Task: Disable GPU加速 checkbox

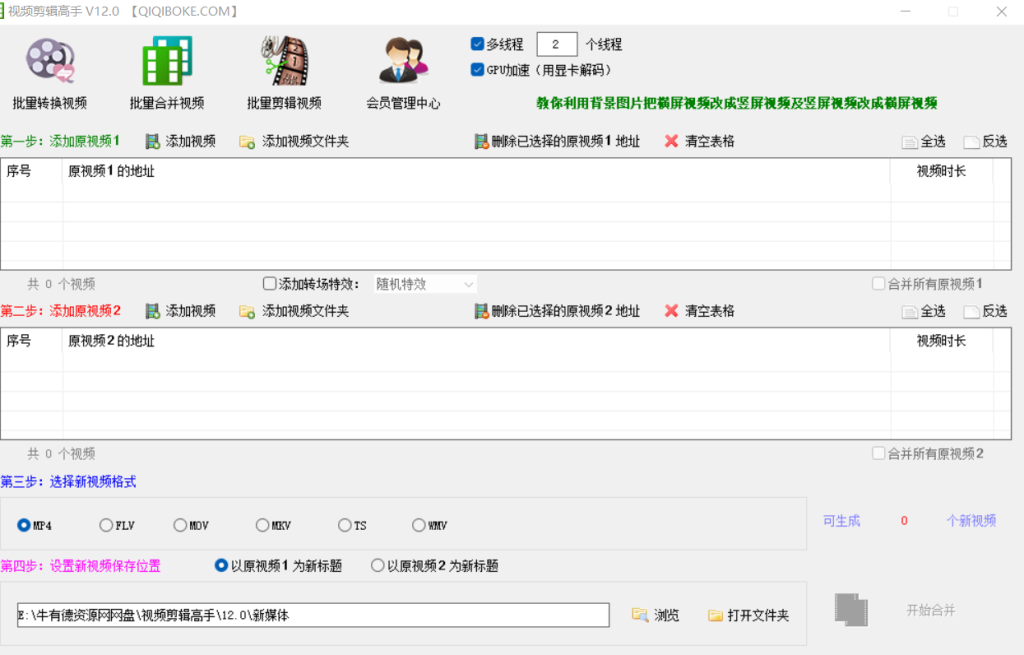Action: (478, 70)
